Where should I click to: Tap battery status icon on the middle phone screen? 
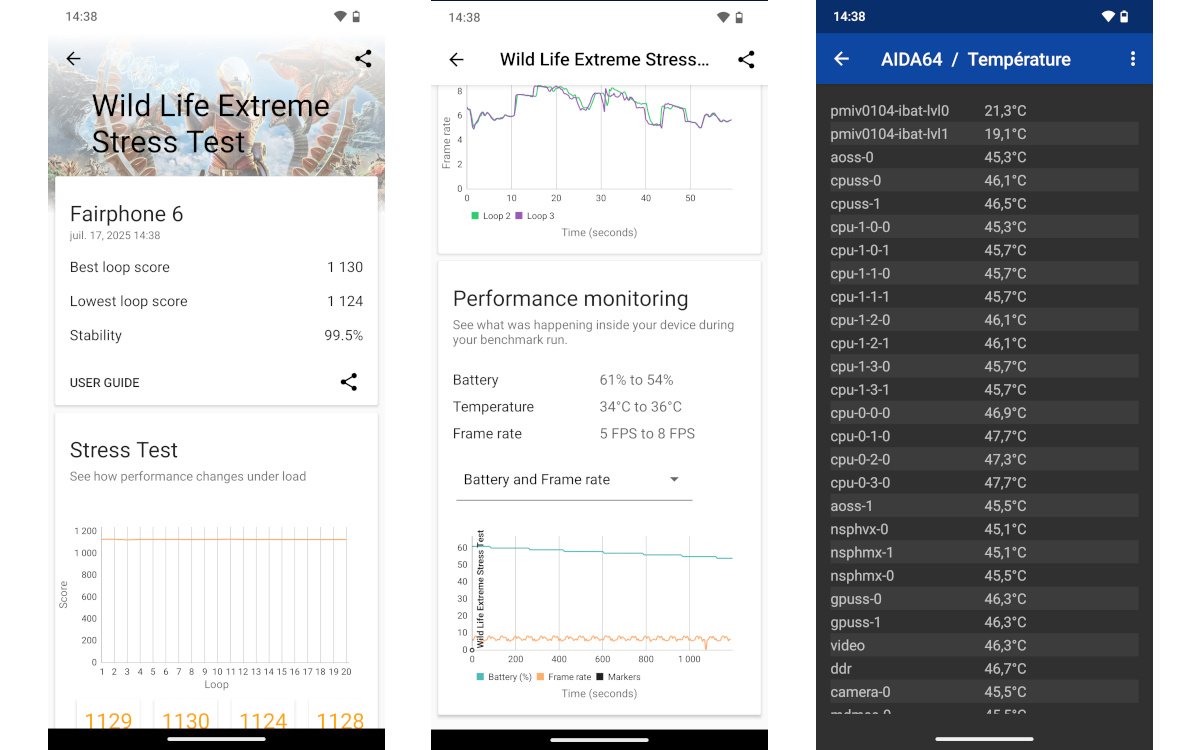(739, 17)
